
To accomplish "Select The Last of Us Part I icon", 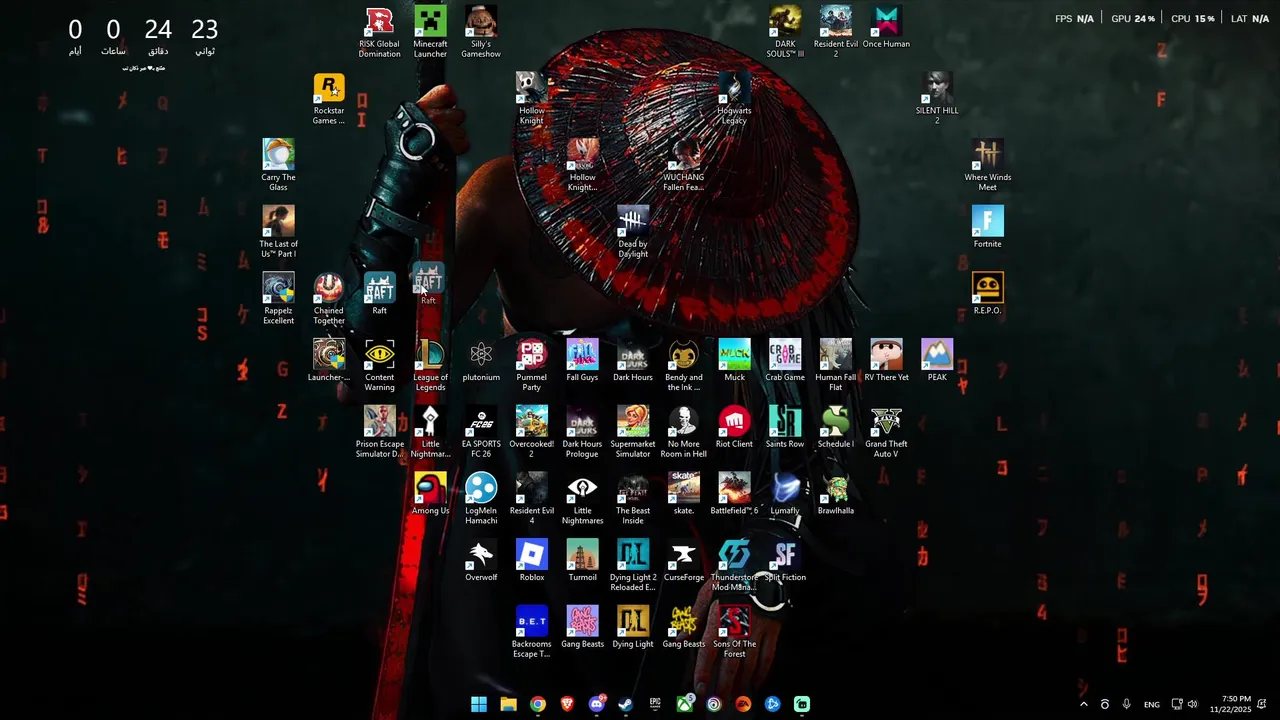I will point(278,232).
